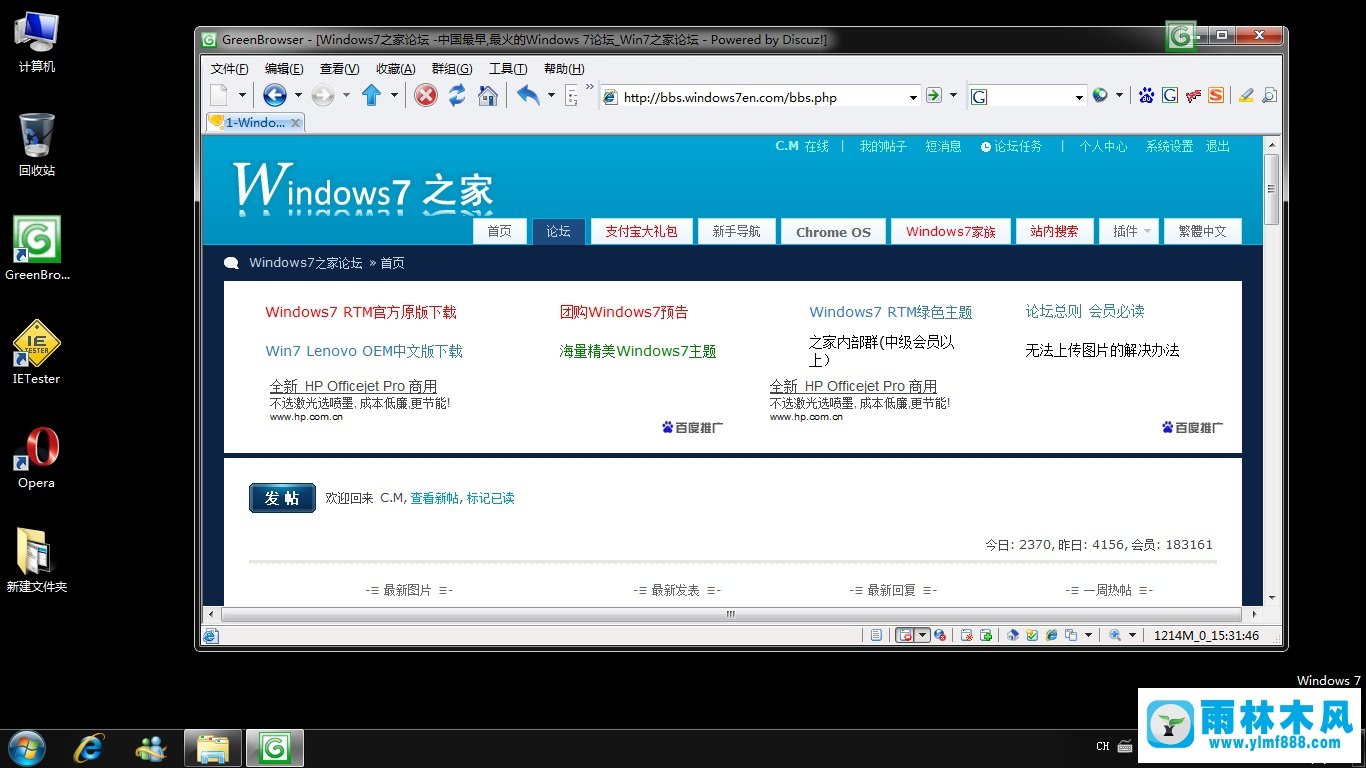Open the 群组(G) menu
The image size is (1366, 768).
coord(451,68)
